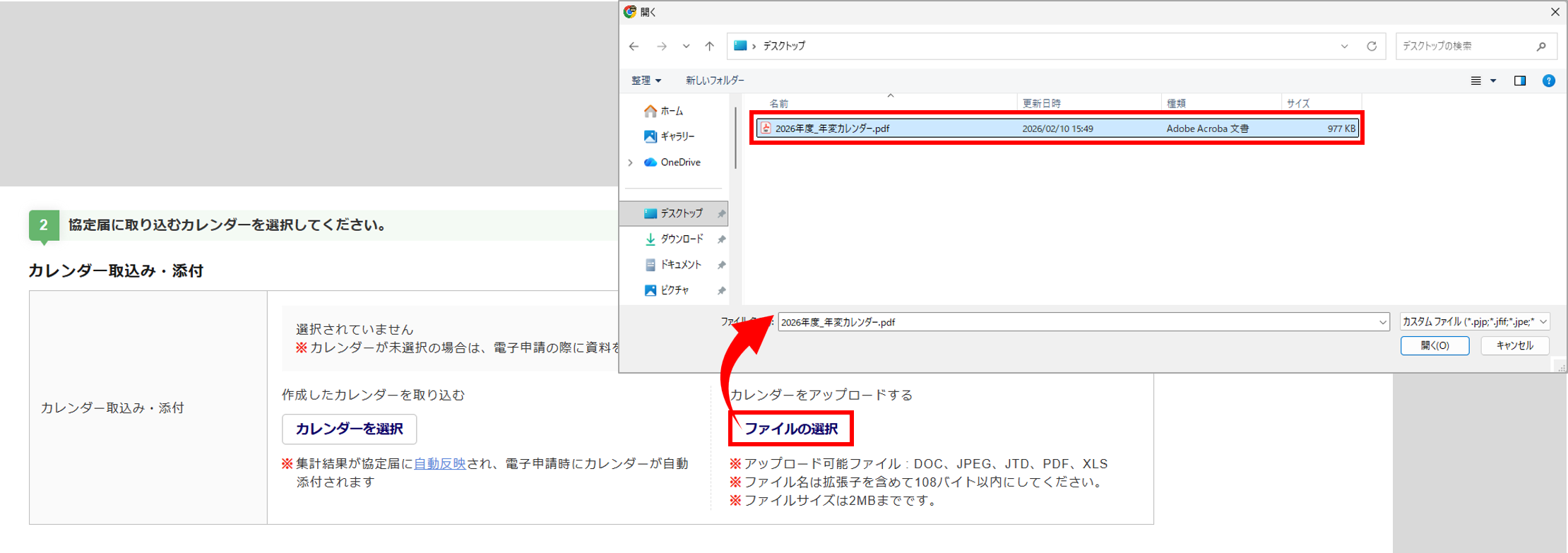Expand the file name history dropdown
The width and height of the screenshot is (1568, 553).
[x=1382, y=323]
